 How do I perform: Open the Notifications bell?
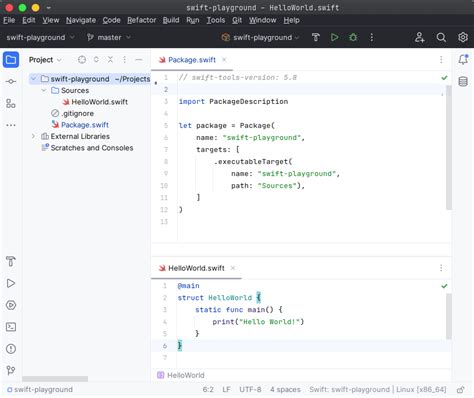[463, 60]
